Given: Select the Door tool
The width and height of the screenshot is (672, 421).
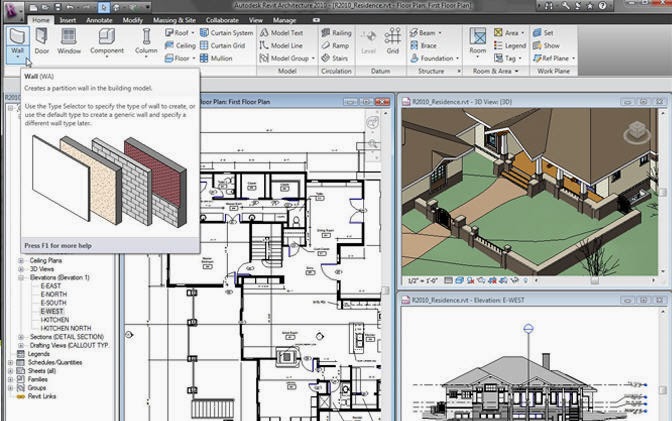Looking at the screenshot, I should pos(42,42).
